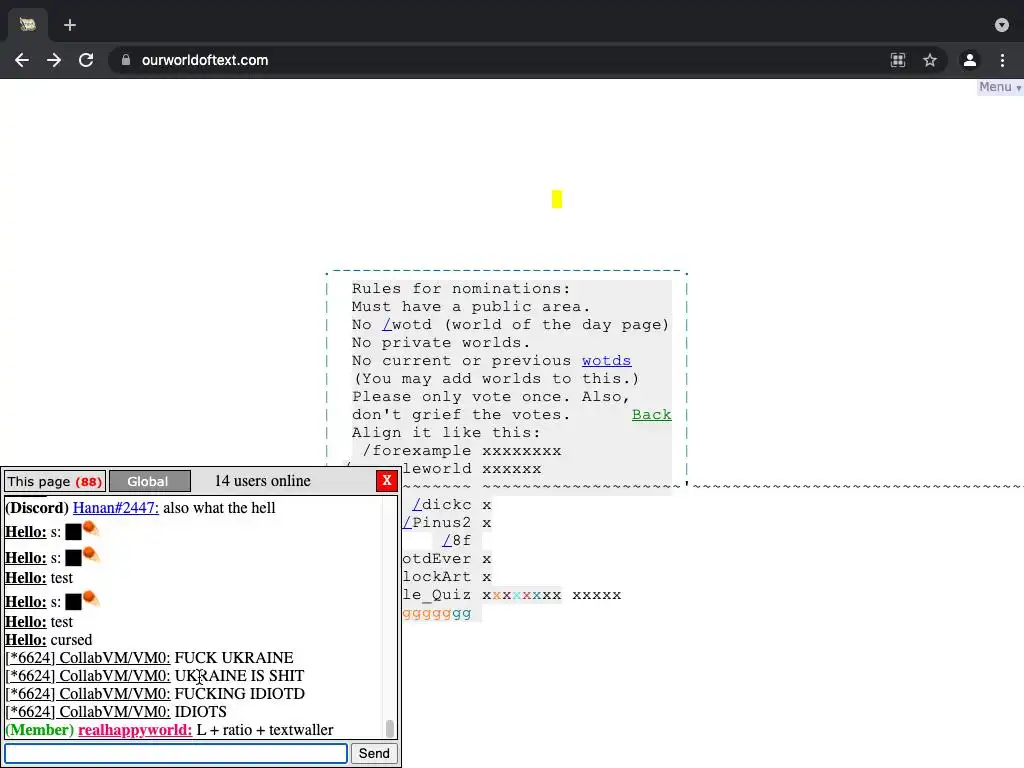Click the chat message input field

point(176,753)
